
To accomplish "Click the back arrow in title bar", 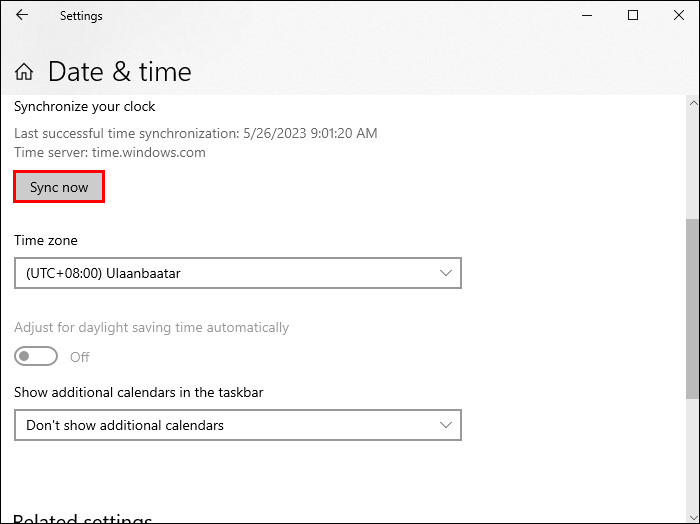I will (x=22, y=16).
